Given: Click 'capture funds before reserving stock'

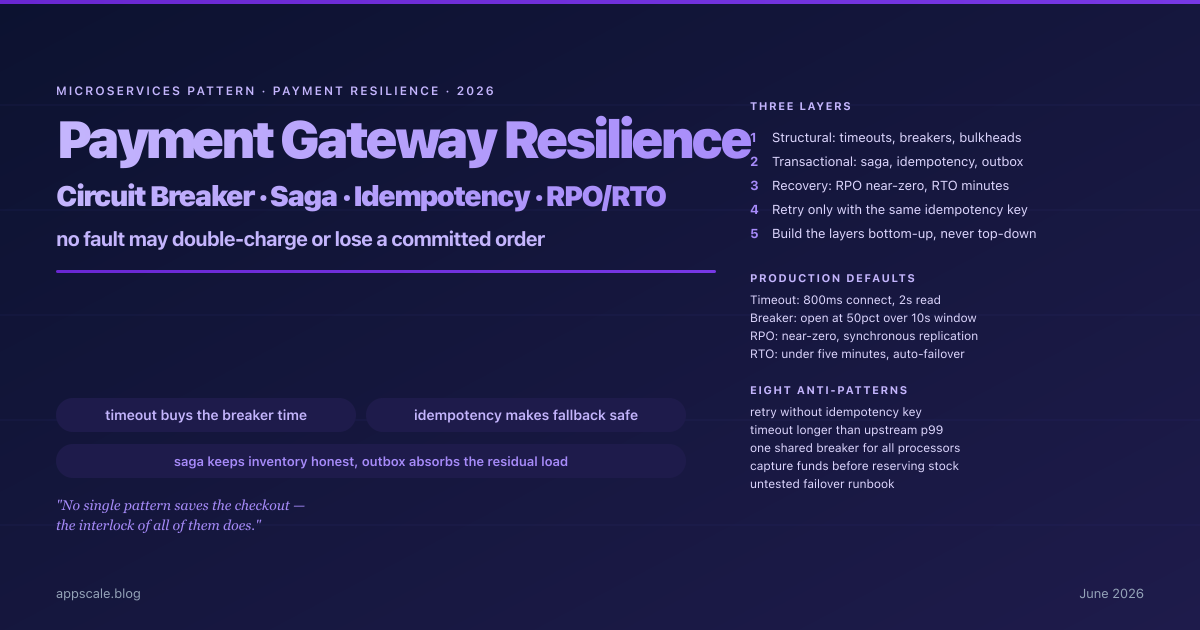Looking at the screenshot, I should [x=854, y=466].
